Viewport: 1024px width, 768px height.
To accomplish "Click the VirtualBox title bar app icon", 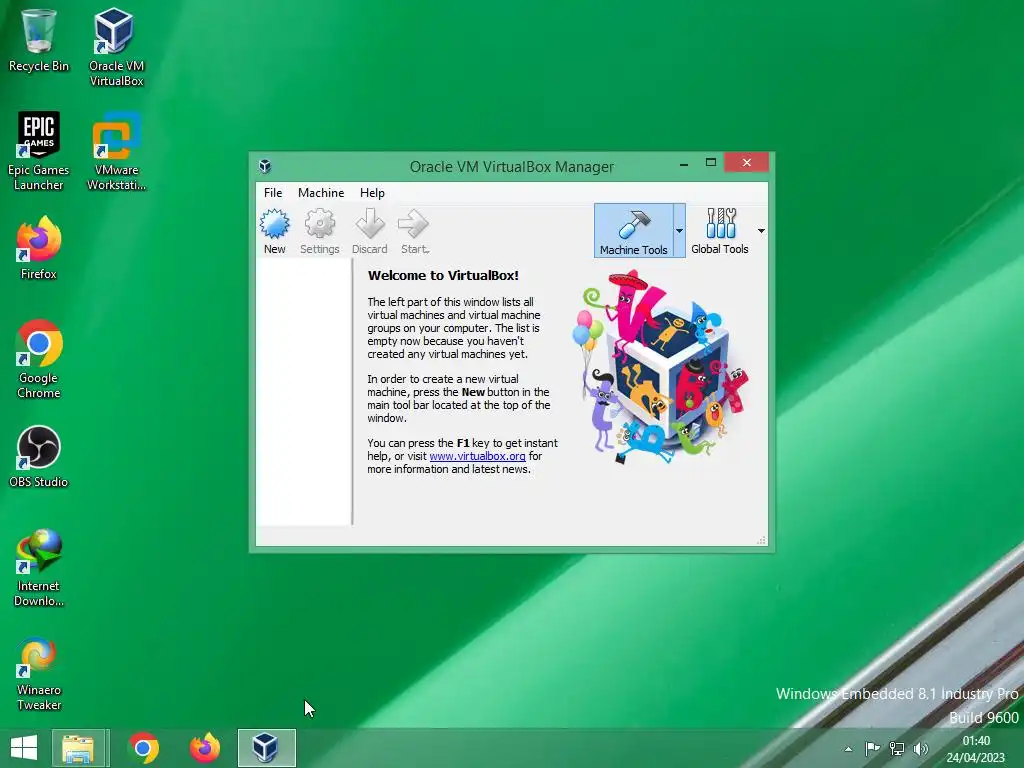I will pyautogui.click(x=265, y=166).
